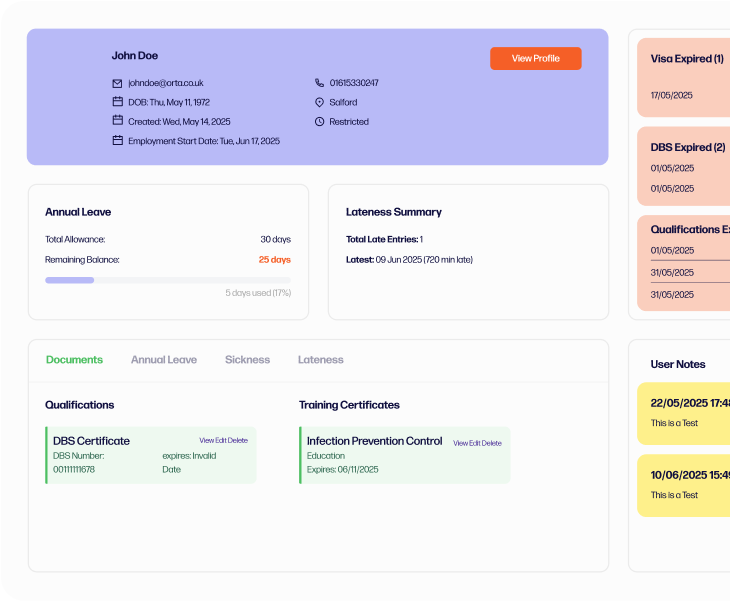Select the user note dated 22/05/2025
730x602 pixels.
(x=684, y=411)
